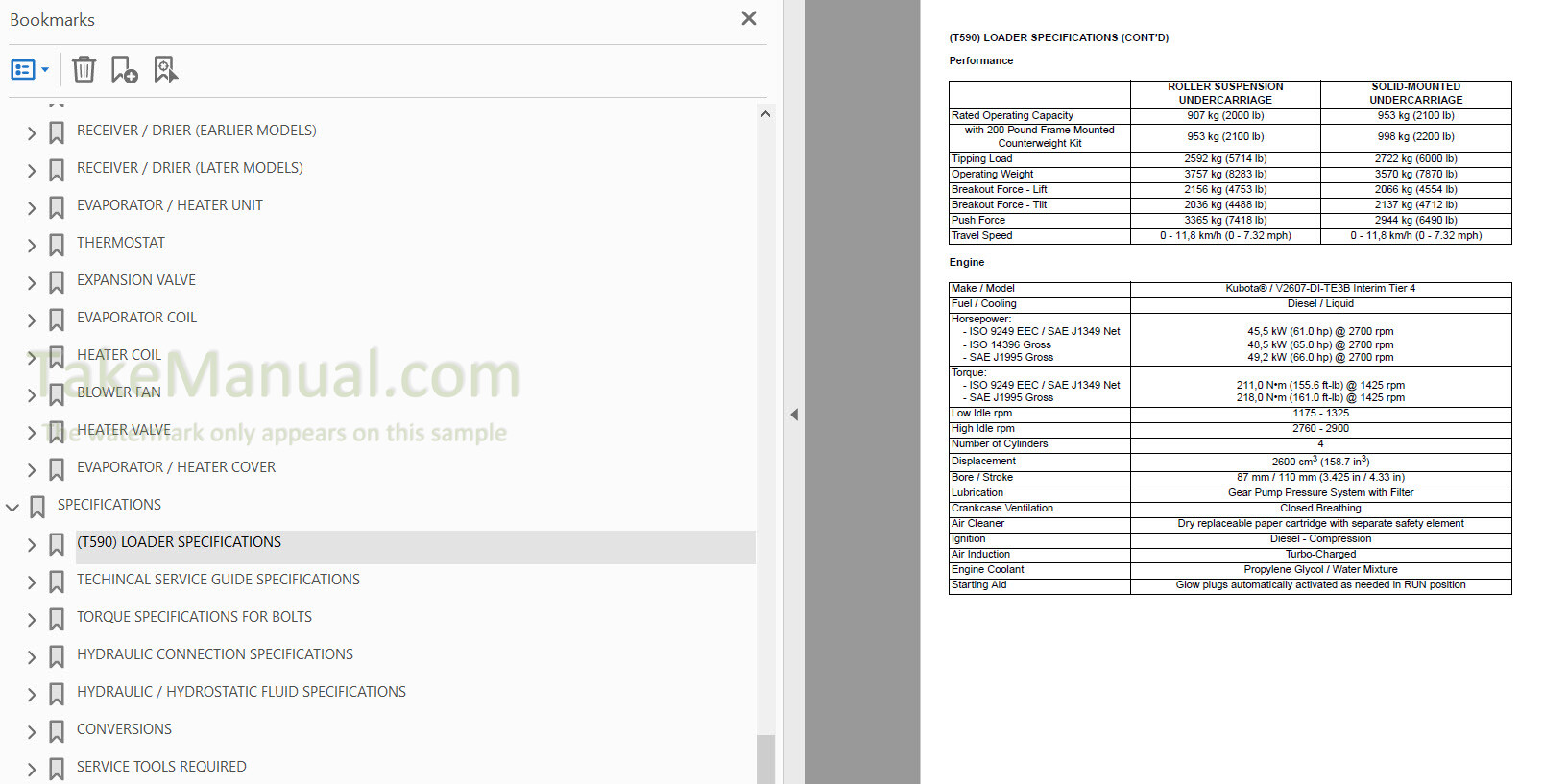Go to EVAPORATOR / HEATER UNIT bookmark
Viewport: 1568px width, 784px height.
pos(169,205)
